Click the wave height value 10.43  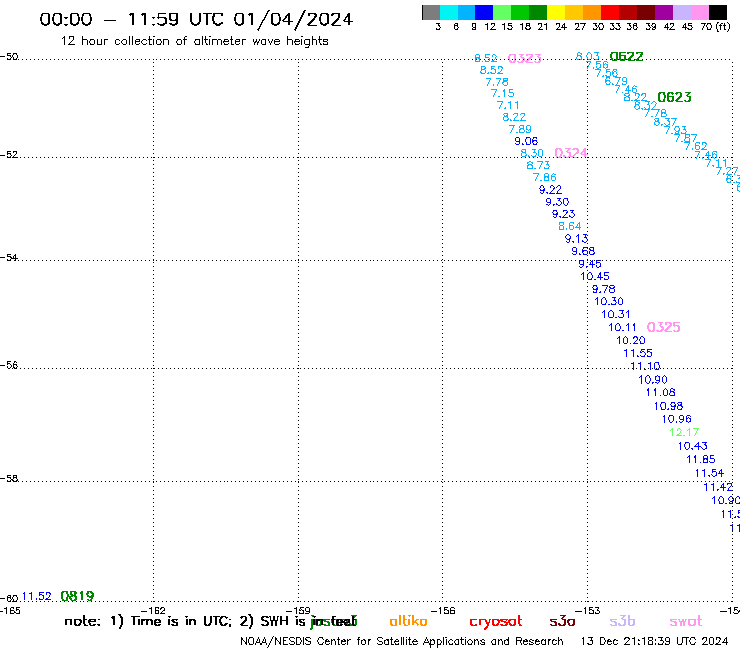point(692,446)
